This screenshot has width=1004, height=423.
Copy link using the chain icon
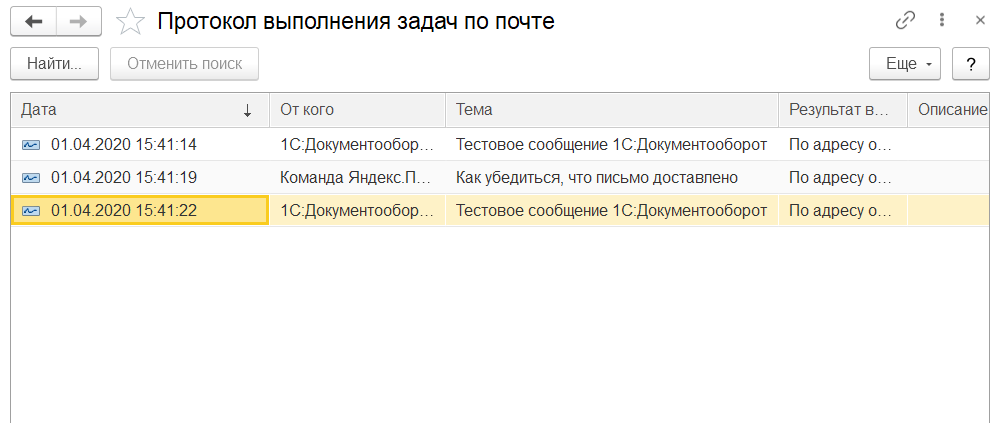pos(906,20)
